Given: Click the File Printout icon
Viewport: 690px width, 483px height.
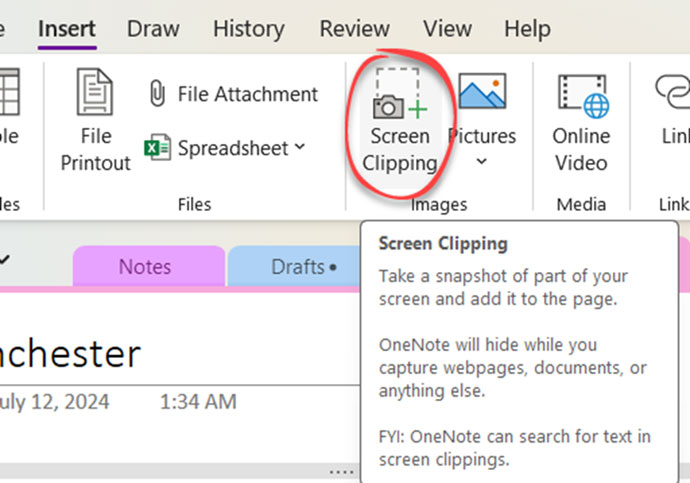Looking at the screenshot, I should coord(95,93).
